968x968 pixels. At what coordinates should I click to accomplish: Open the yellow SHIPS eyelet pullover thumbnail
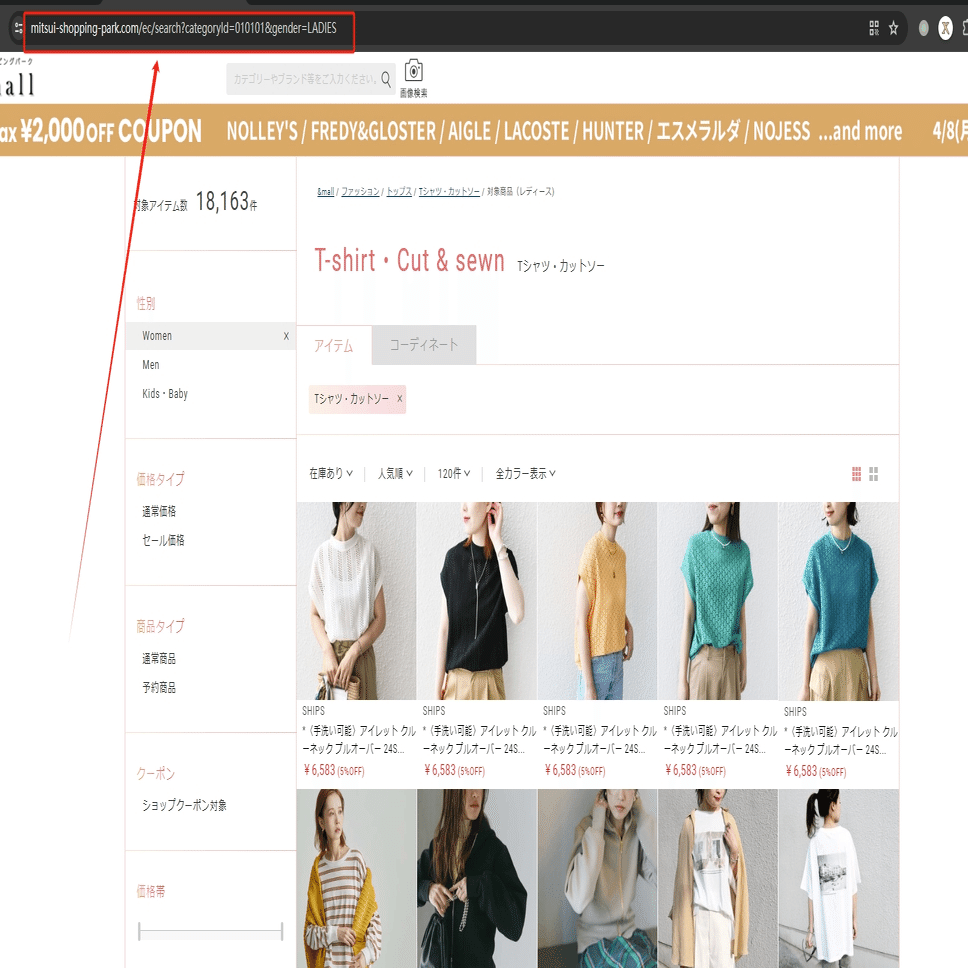597,601
